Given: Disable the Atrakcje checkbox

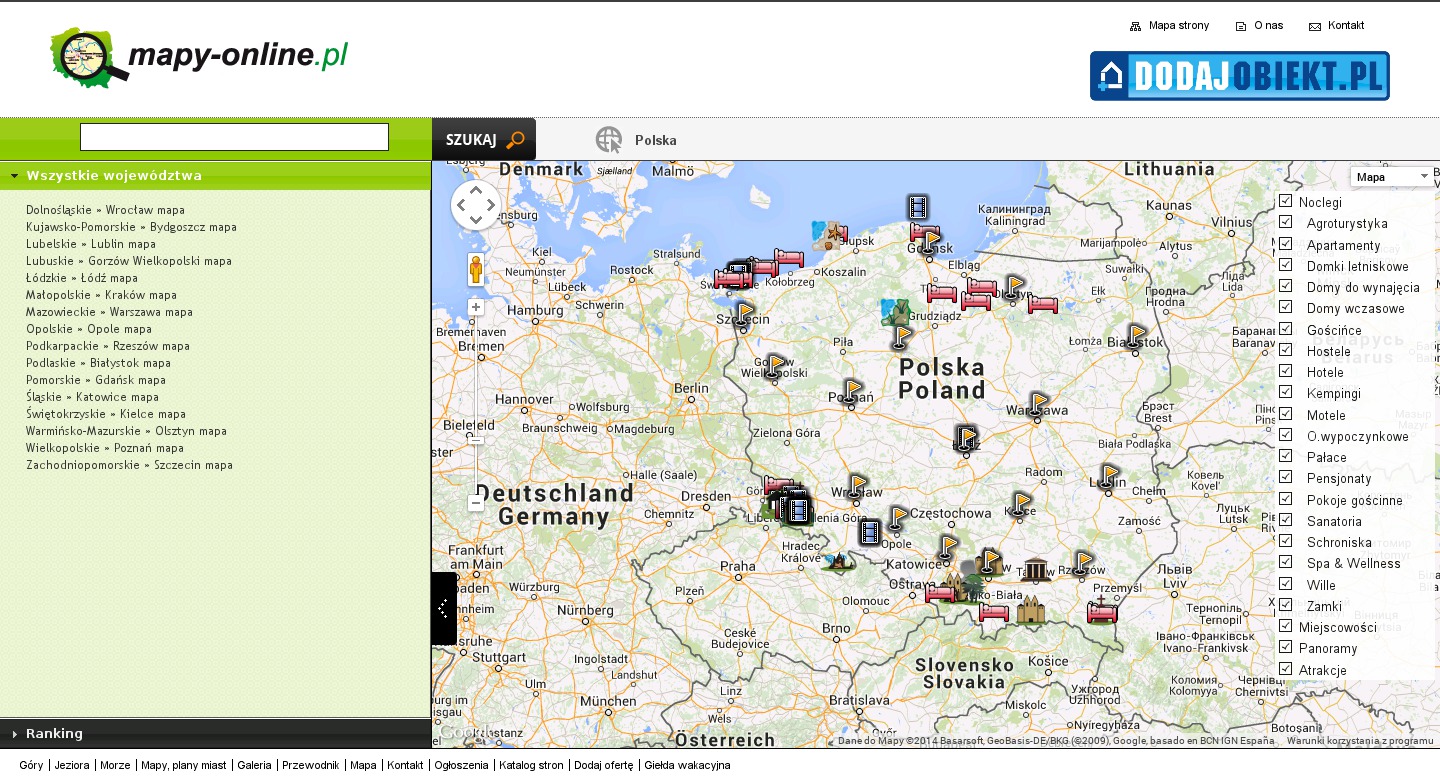Looking at the screenshot, I should pos(1286,669).
